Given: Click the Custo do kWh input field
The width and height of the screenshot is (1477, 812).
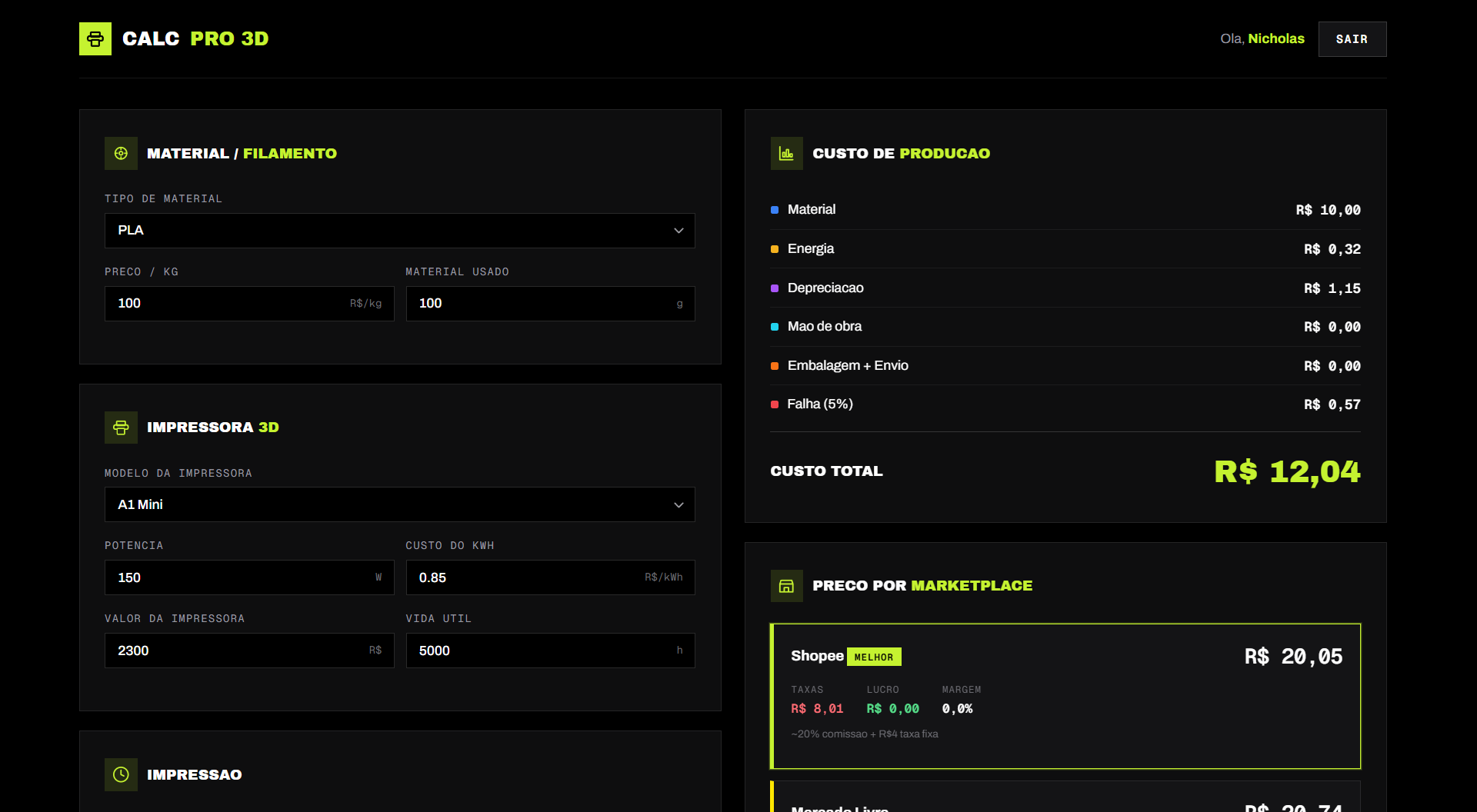Looking at the screenshot, I should click(551, 577).
